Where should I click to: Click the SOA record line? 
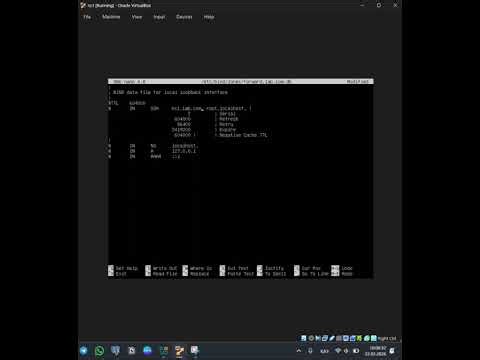click(x=180, y=108)
